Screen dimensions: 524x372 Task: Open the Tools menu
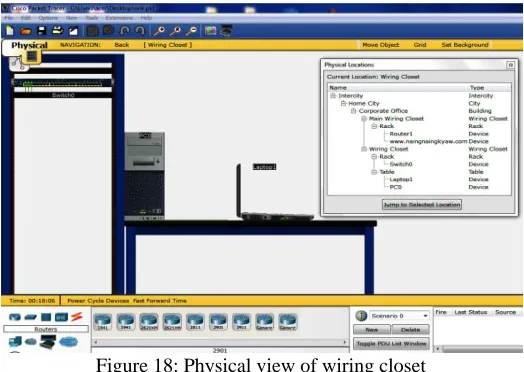point(92,18)
